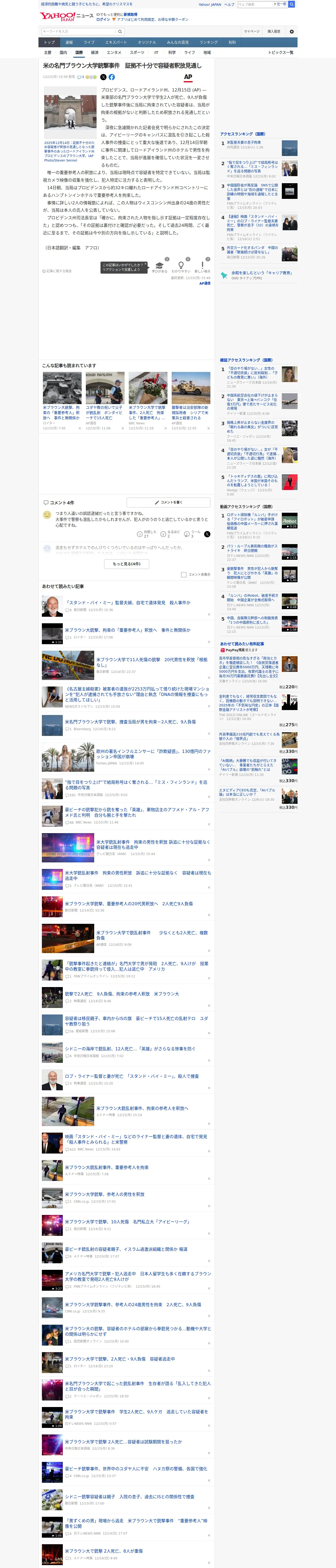The width and height of the screenshot is (336, 1568).
Task: Click the ログイン link
Action: point(103,20)
